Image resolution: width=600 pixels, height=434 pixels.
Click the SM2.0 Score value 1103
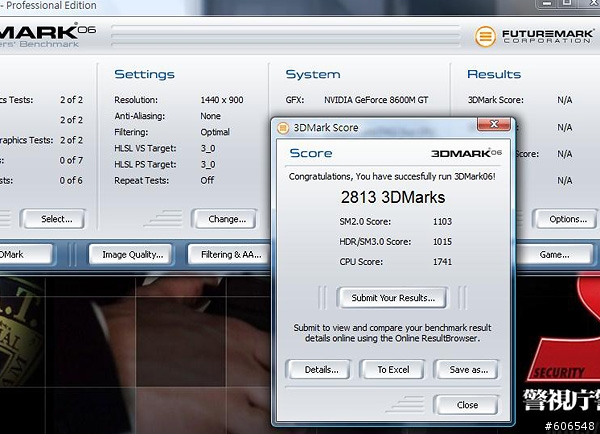click(442, 222)
